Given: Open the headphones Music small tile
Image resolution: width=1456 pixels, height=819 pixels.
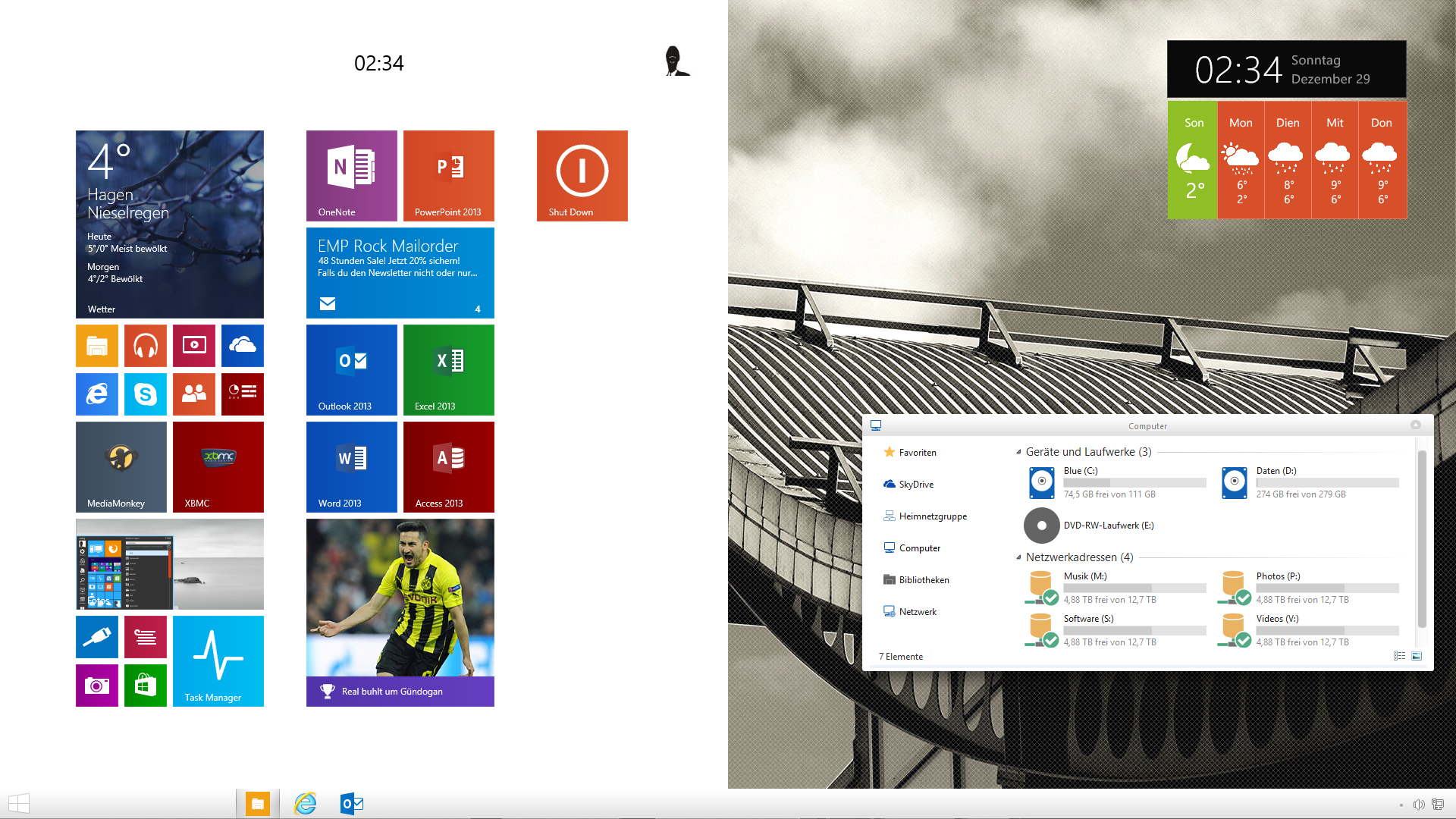Looking at the screenshot, I should click(x=145, y=345).
